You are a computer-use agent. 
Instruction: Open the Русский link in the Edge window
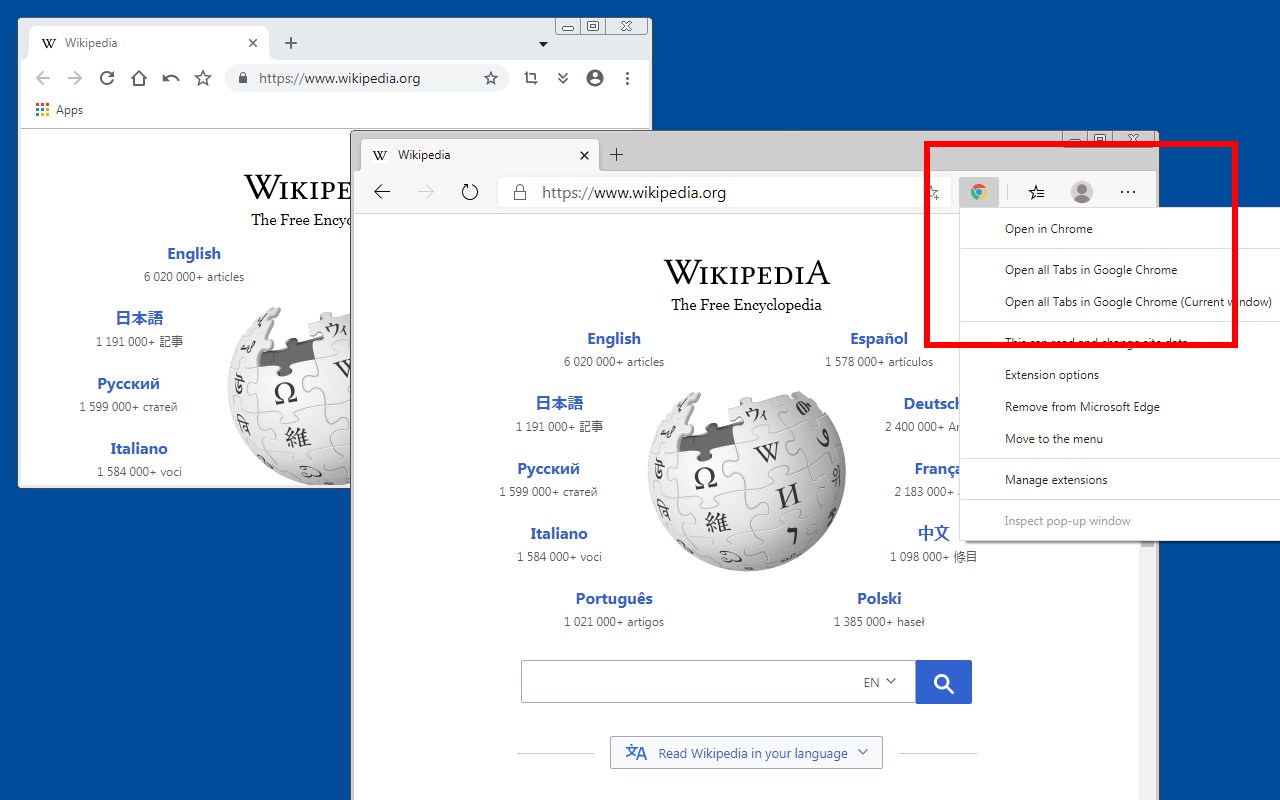[548, 469]
